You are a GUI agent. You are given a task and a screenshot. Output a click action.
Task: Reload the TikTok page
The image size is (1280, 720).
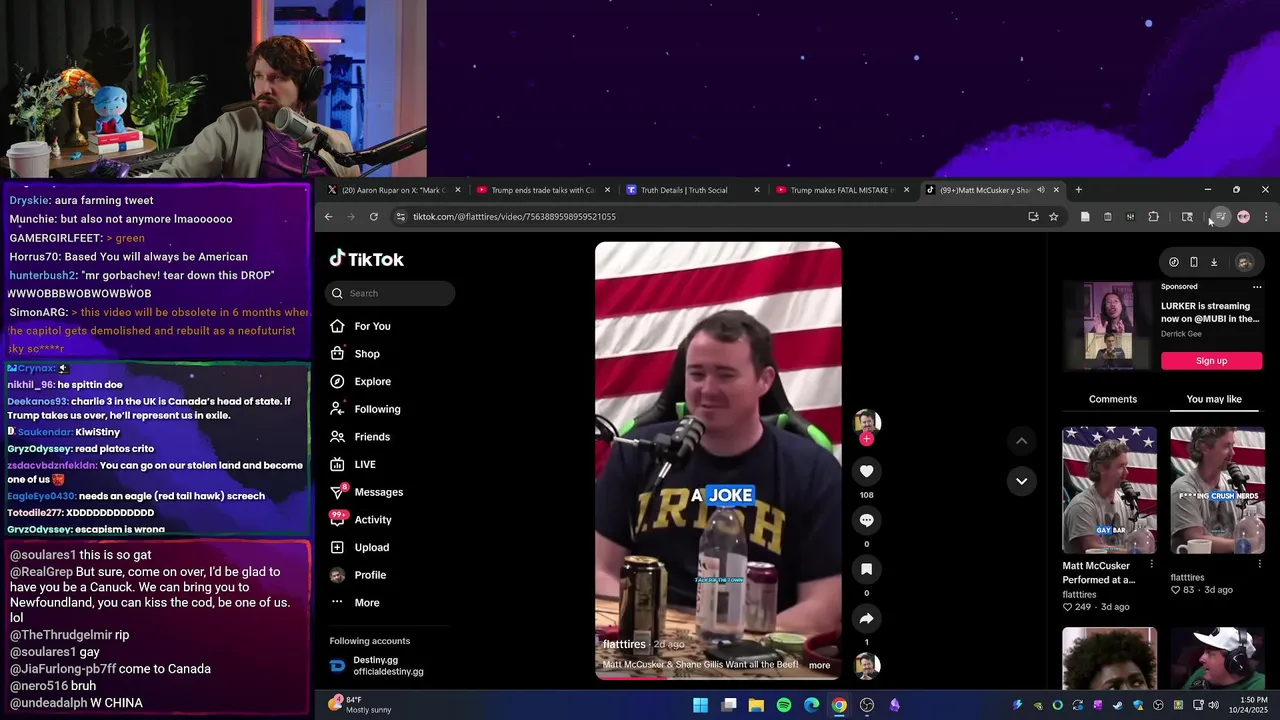[374, 217]
